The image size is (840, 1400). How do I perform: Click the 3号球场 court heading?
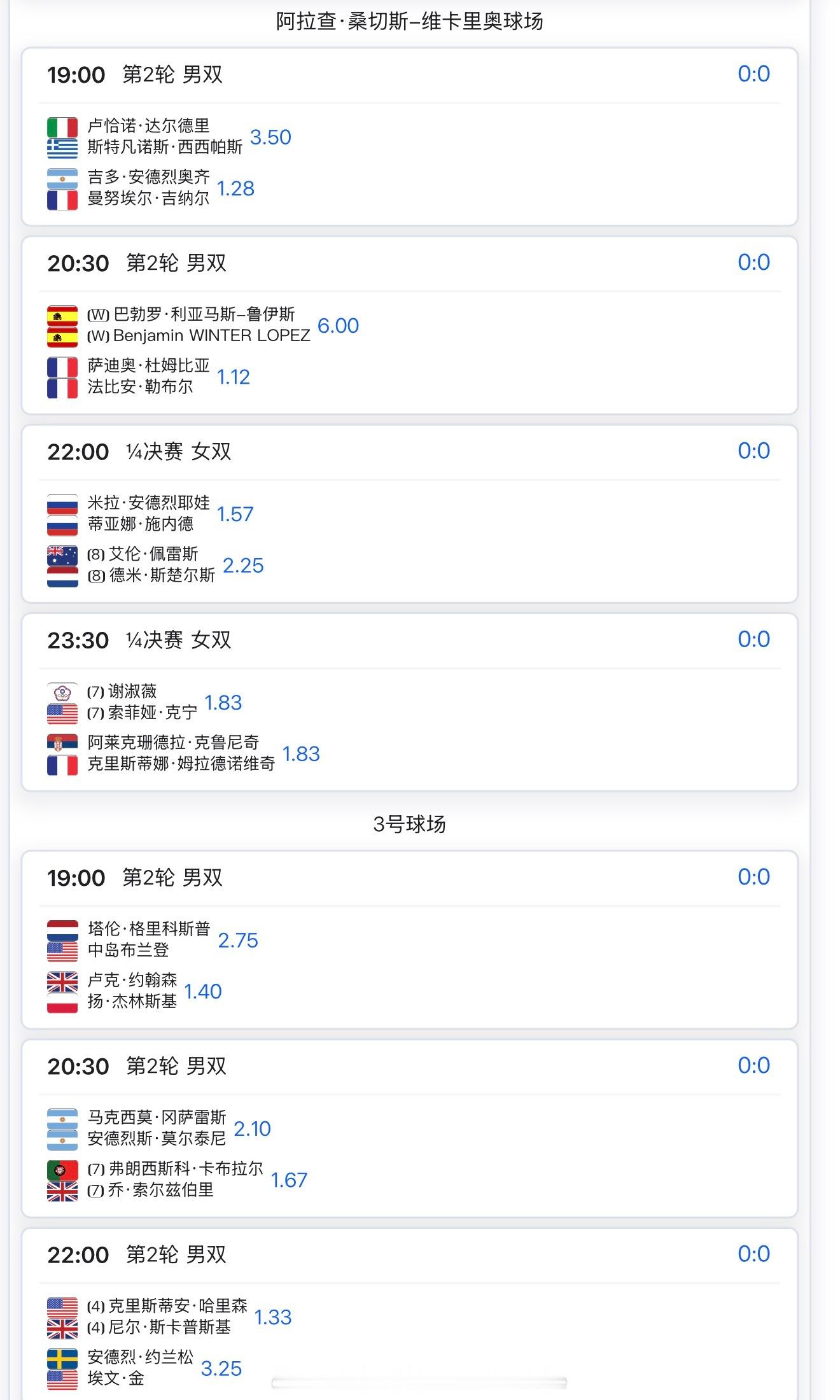409,825
